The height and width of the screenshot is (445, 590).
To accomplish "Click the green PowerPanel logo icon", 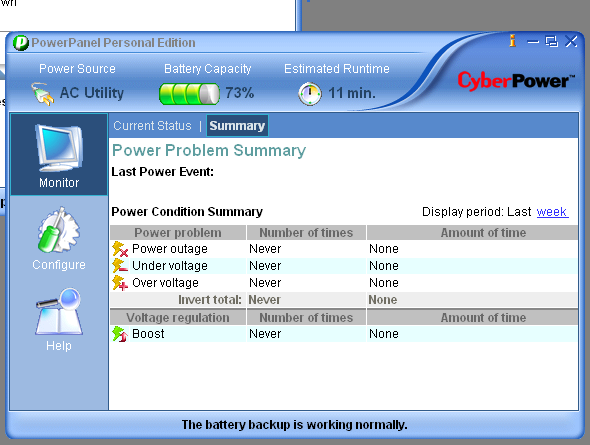I will pos(21,43).
